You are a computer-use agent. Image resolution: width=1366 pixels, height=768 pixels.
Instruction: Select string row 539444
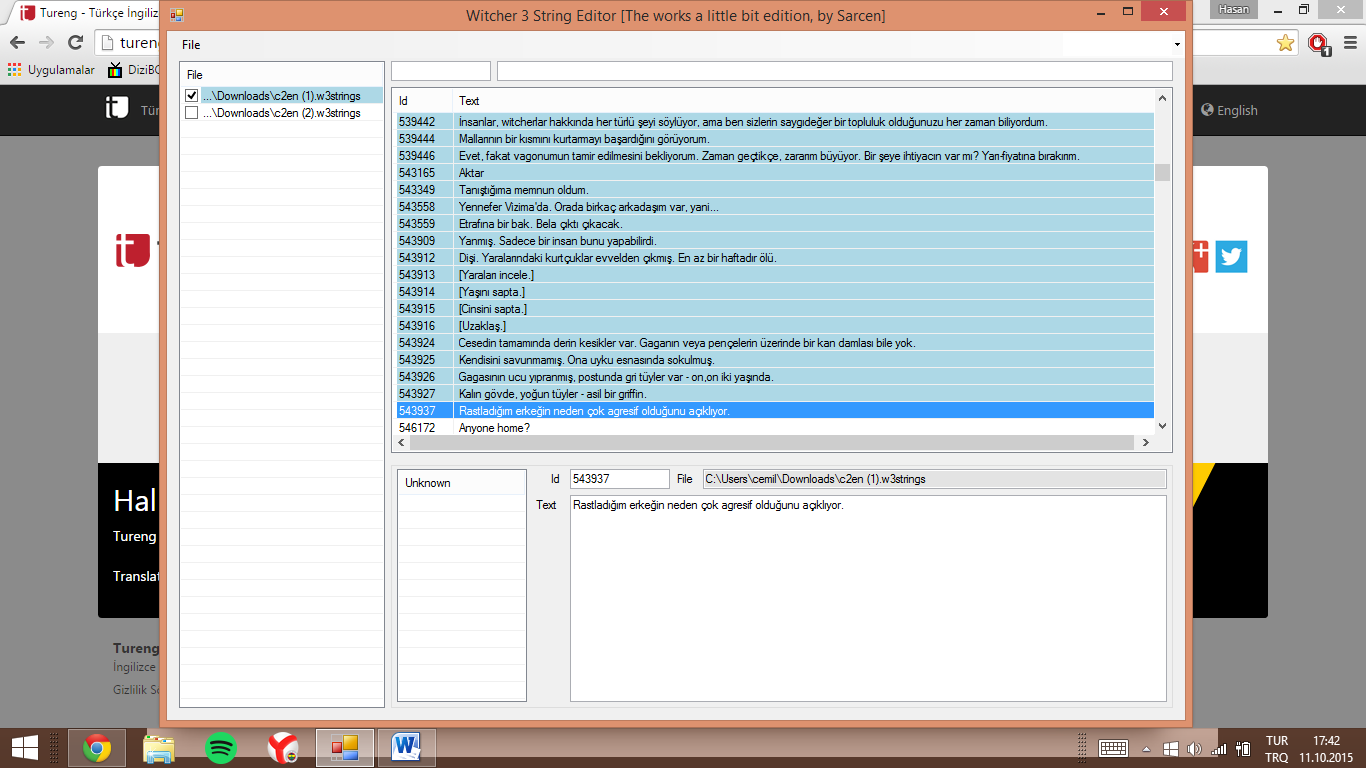click(773, 139)
